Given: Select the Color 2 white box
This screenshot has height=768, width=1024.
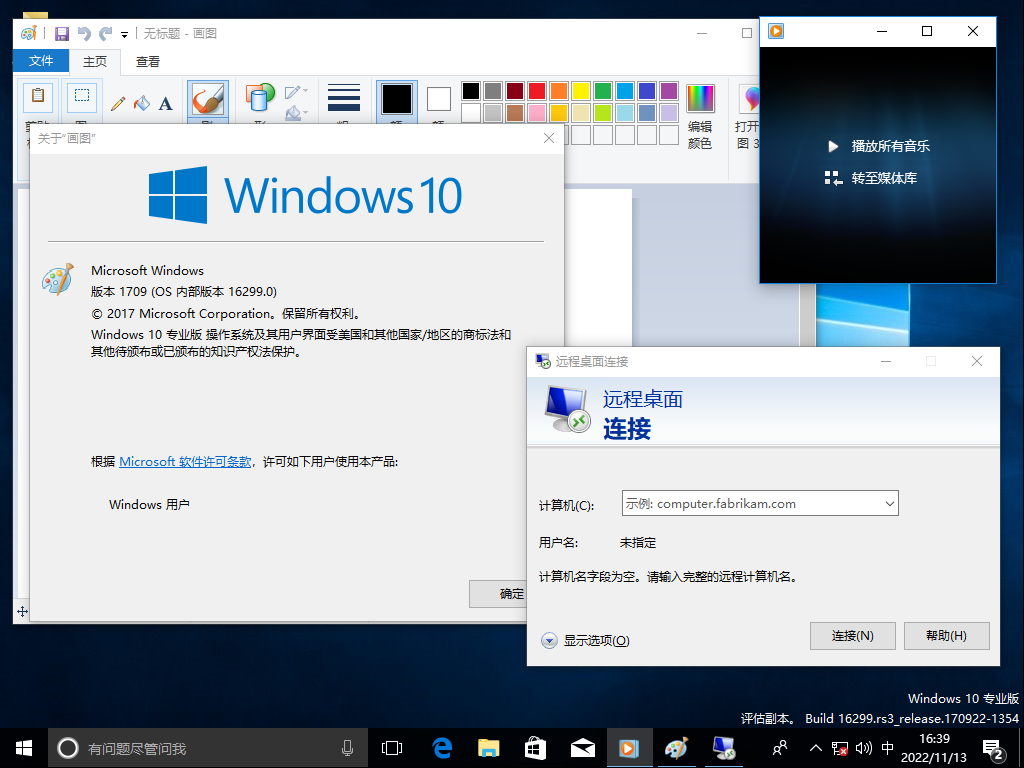Looking at the screenshot, I should pyautogui.click(x=439, y=99).
